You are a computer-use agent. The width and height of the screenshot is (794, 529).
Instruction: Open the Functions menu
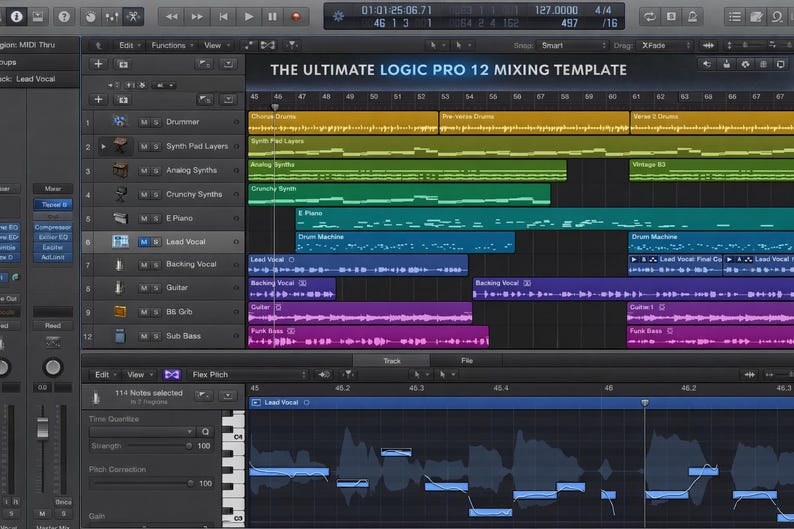click(x=172, y=46)
